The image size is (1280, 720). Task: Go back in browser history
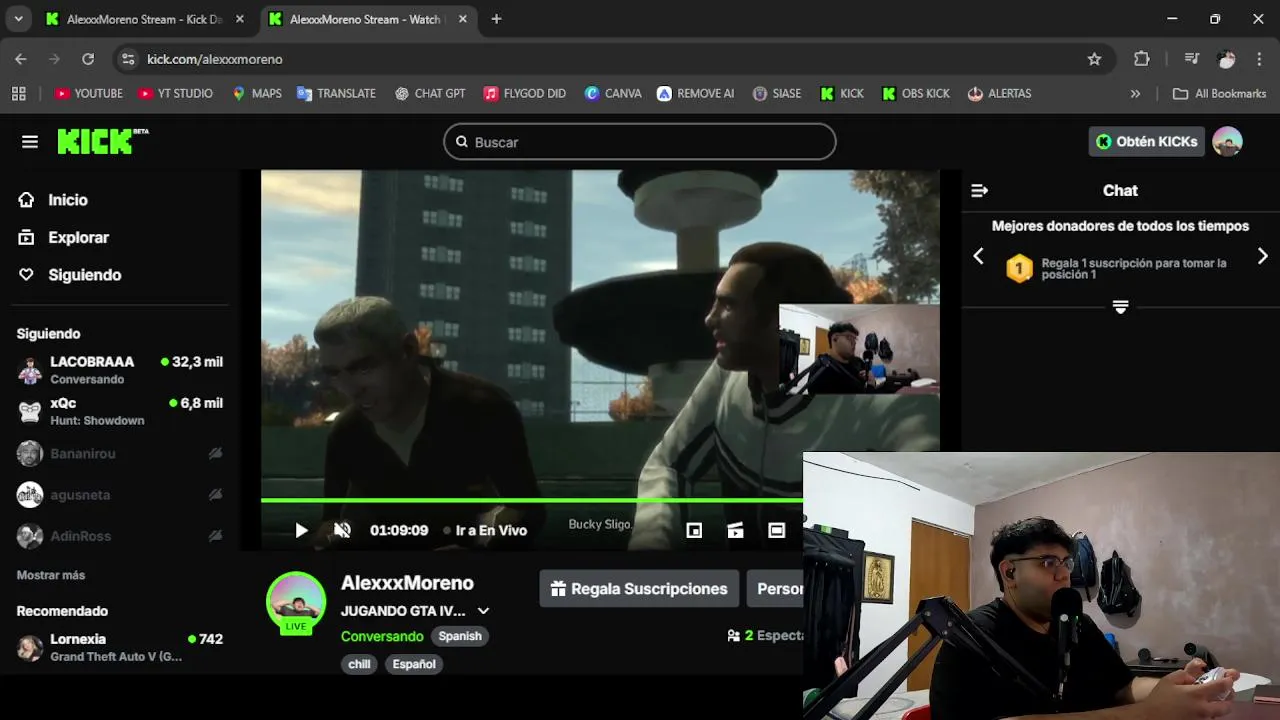[x=21, y=59]
